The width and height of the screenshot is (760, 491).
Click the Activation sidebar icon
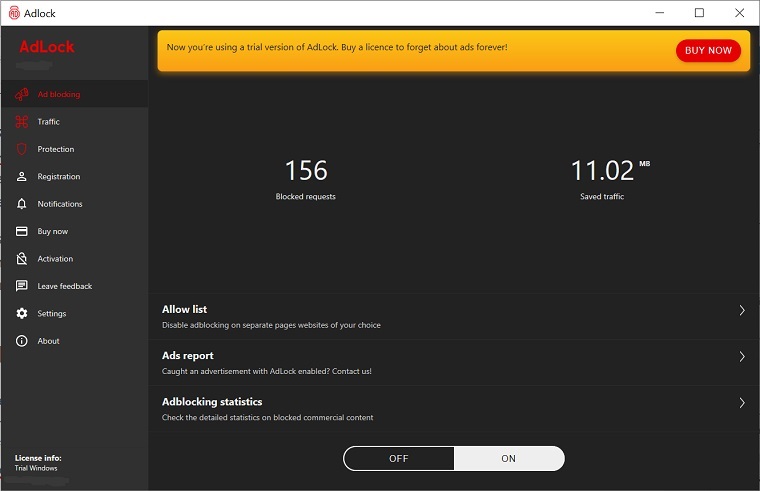coord(21,259)
